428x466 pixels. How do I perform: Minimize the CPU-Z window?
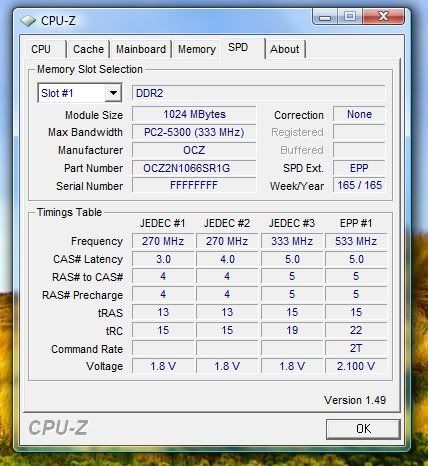tap(325, 17)
